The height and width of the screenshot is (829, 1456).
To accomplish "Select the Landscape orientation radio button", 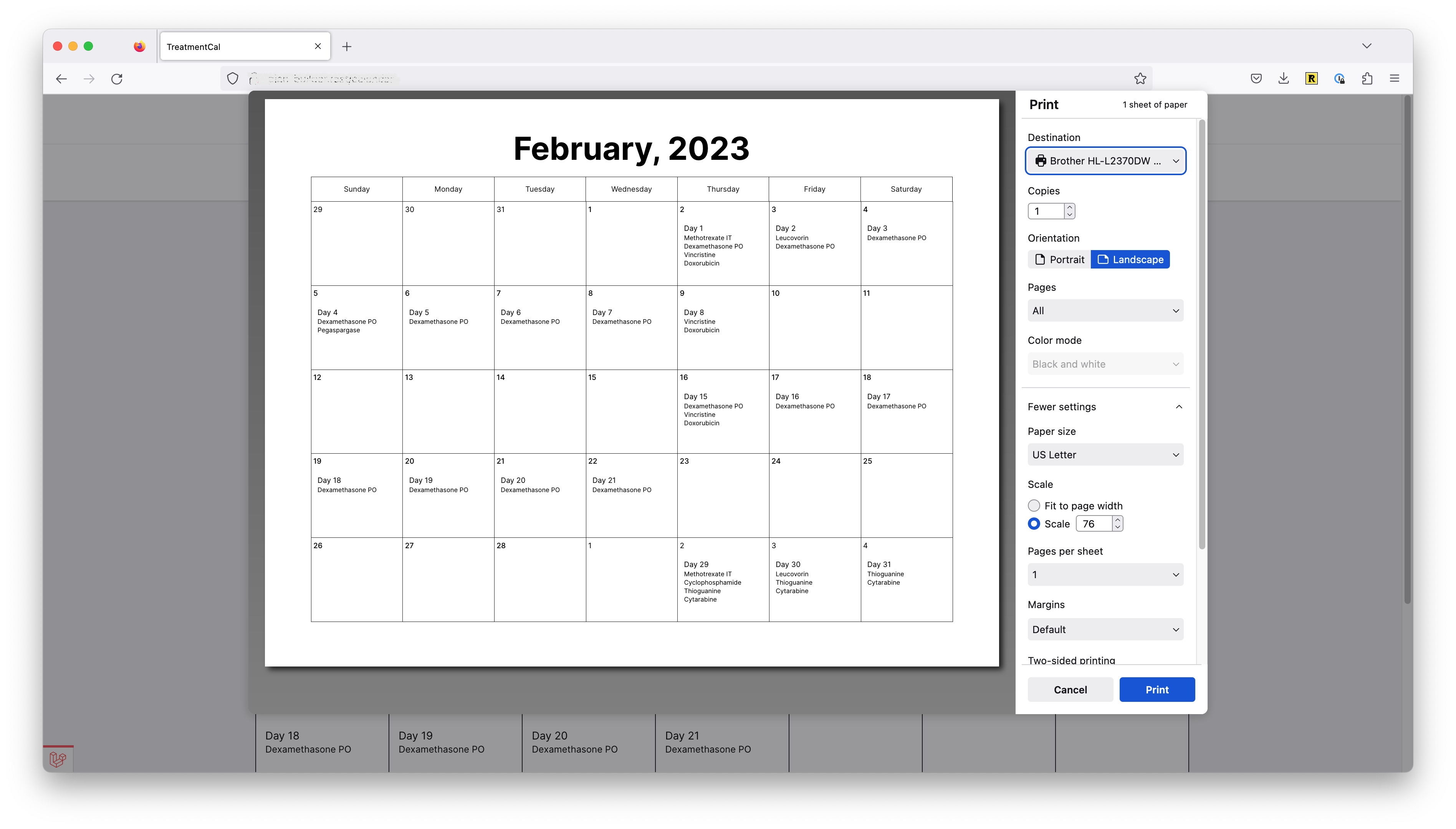I will (1131, 259).
